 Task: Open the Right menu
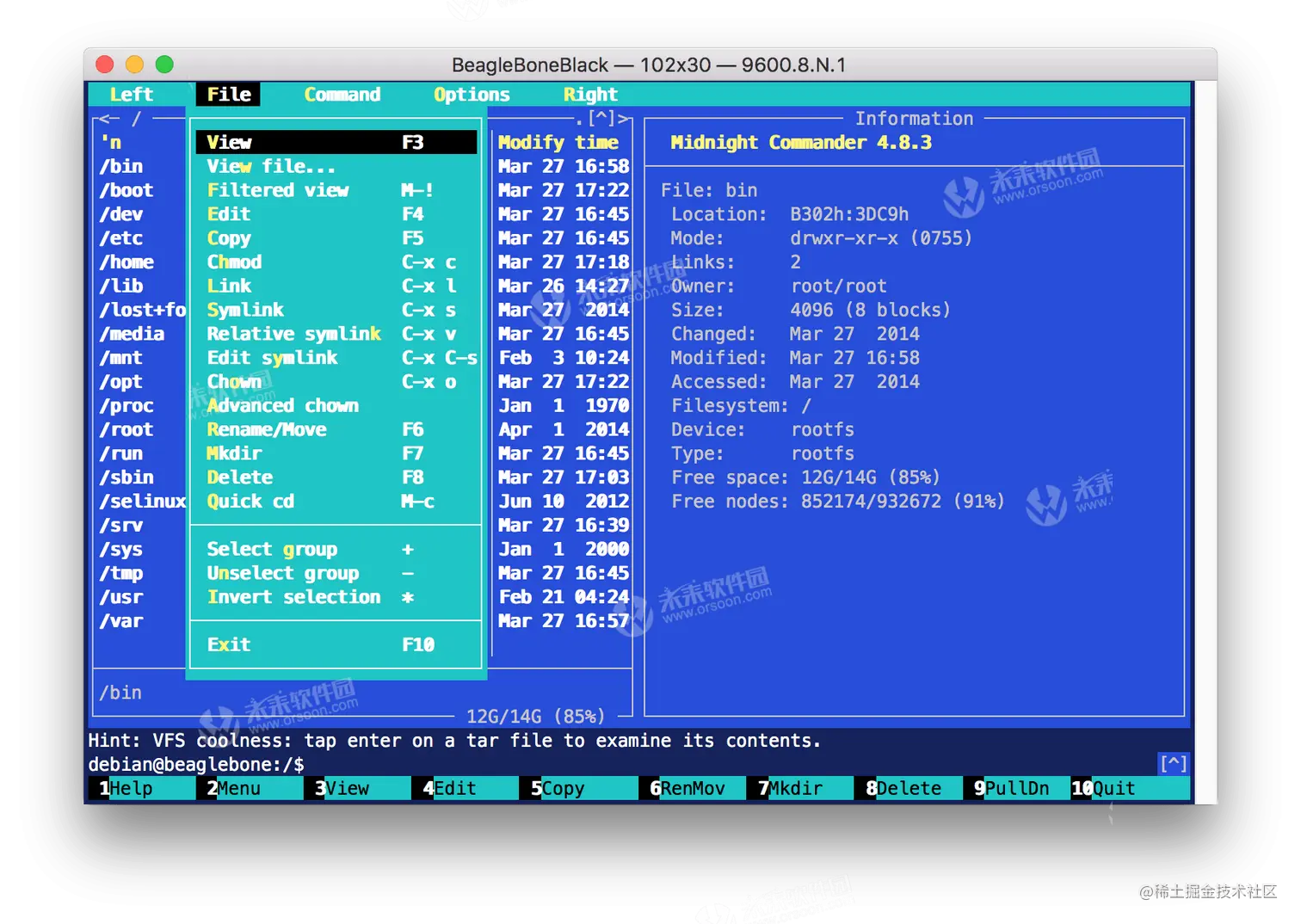click(x=590, y=95)
